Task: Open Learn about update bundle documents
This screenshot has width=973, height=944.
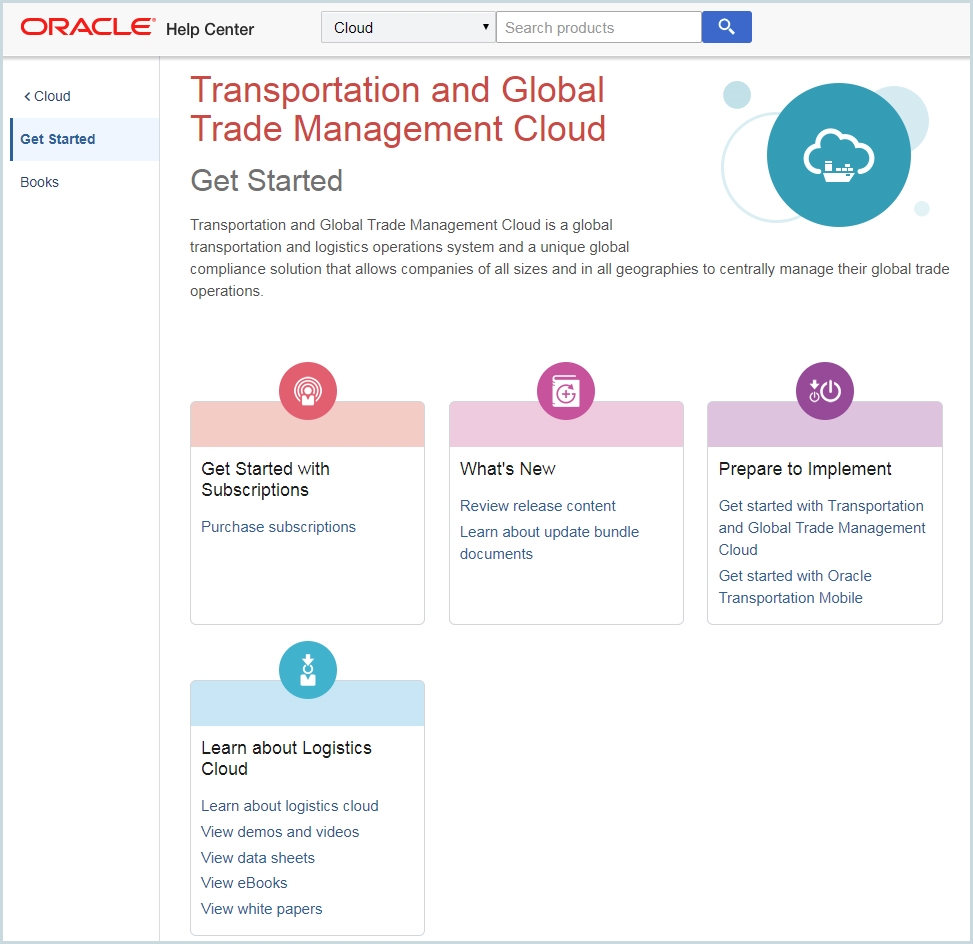Action: (549, 532)
